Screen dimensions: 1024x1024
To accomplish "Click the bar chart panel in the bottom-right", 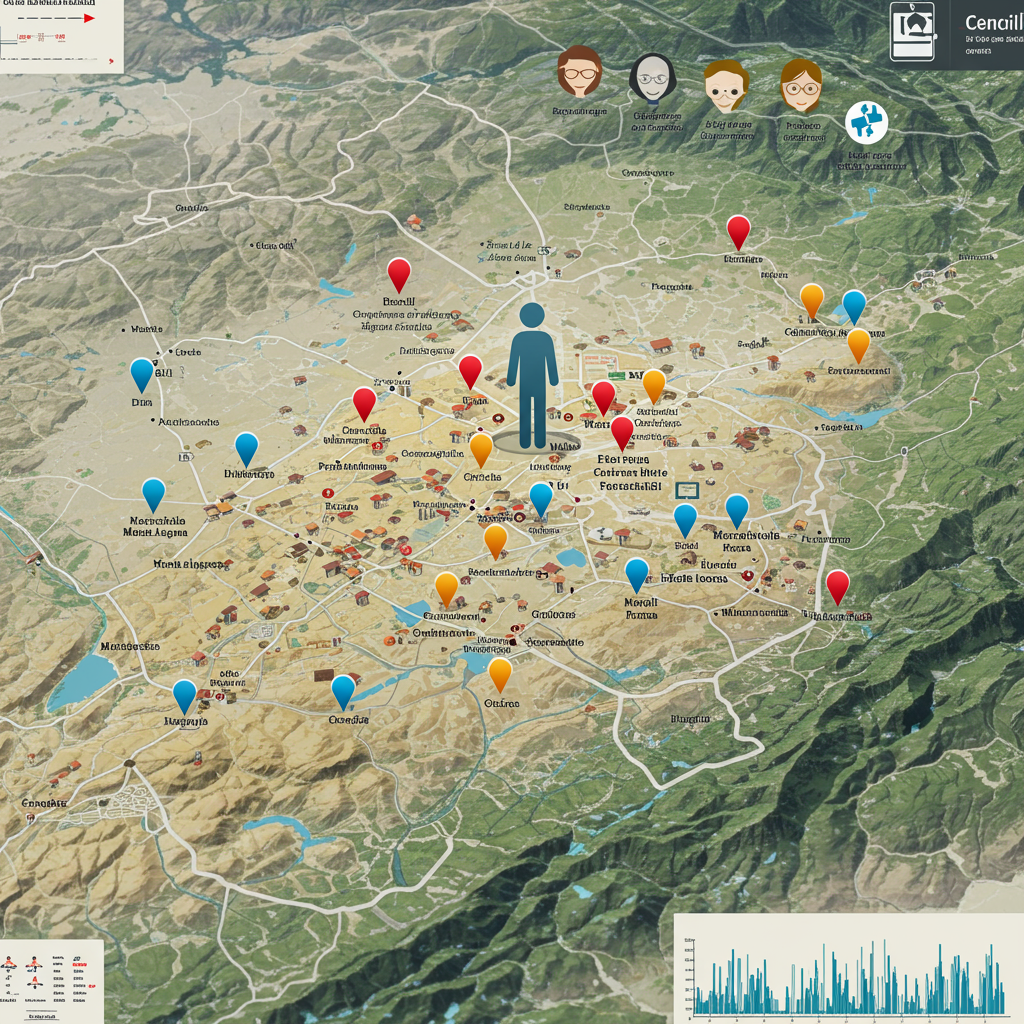I will tap(848, 970).
